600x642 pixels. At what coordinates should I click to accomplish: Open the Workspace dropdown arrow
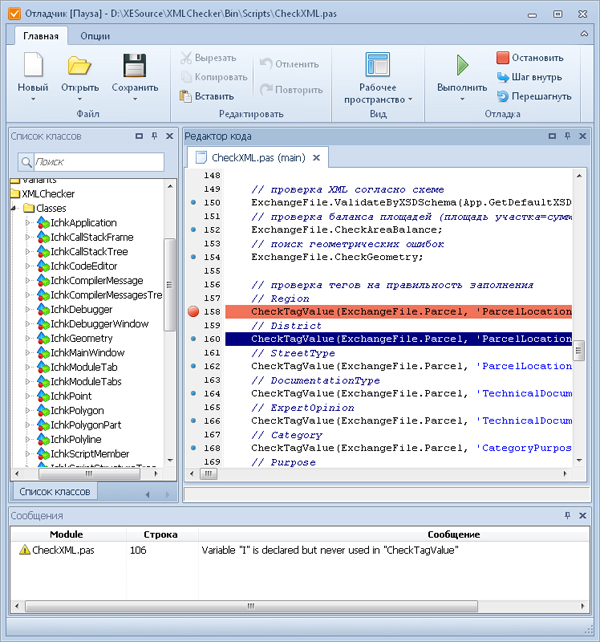409,100
